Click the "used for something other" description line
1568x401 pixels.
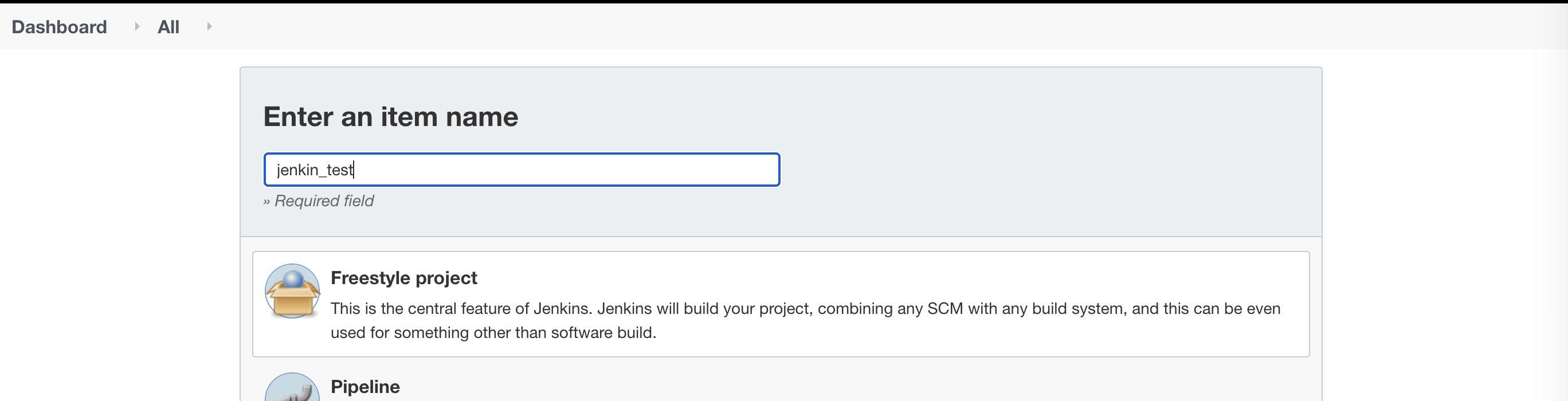(x=493, y=333)
